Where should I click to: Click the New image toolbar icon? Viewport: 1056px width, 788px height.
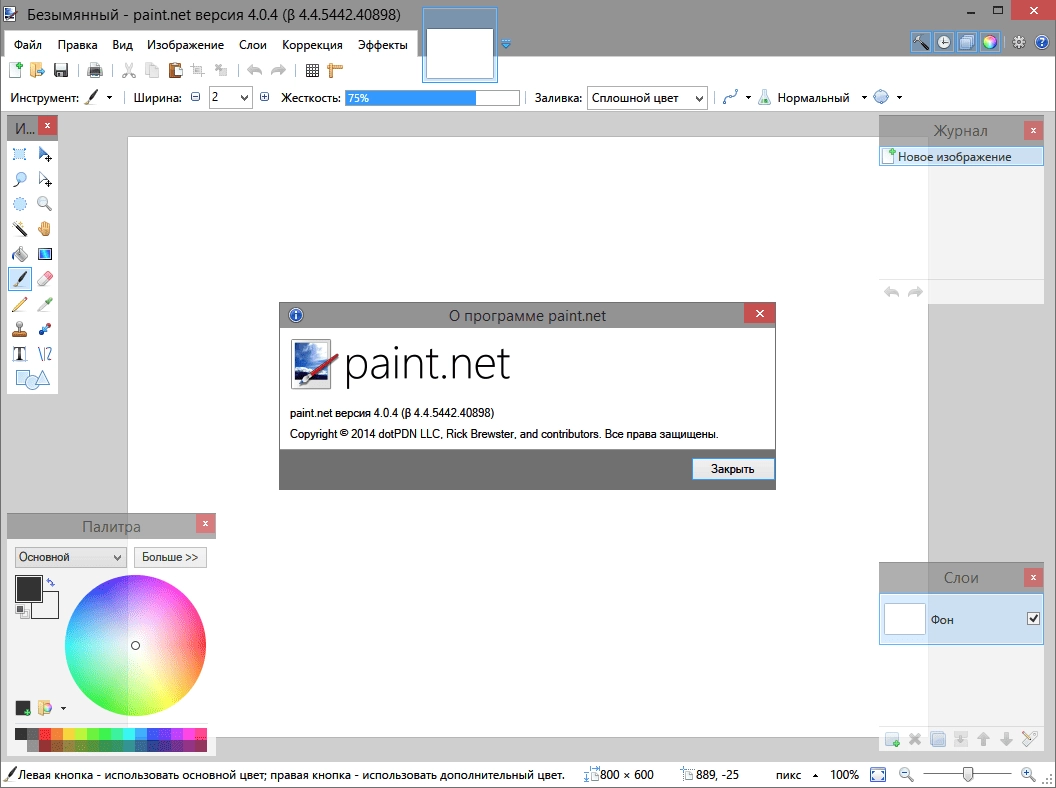pos(15,69)
